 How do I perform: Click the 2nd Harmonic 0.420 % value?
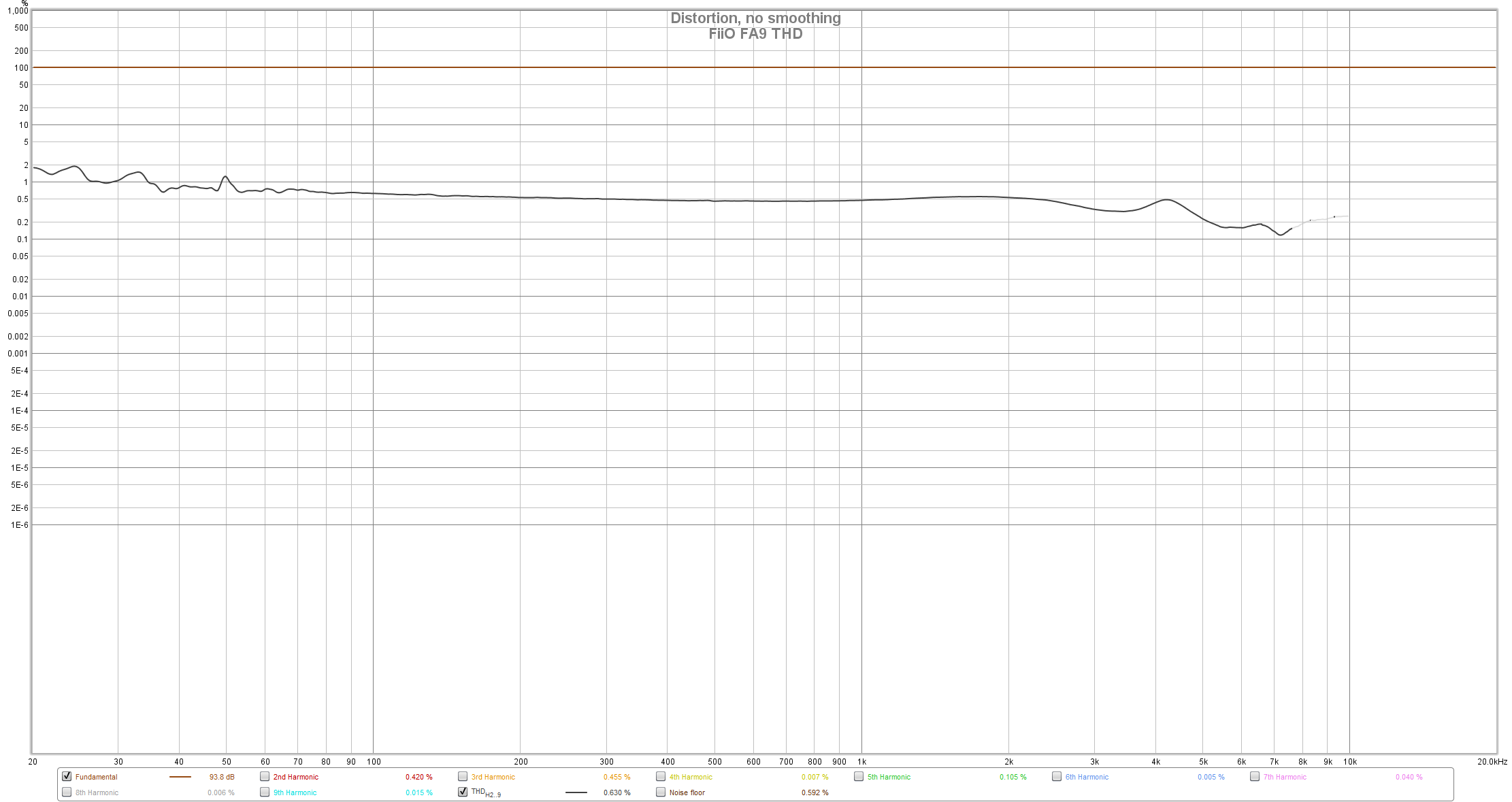(x=418, y=777)
